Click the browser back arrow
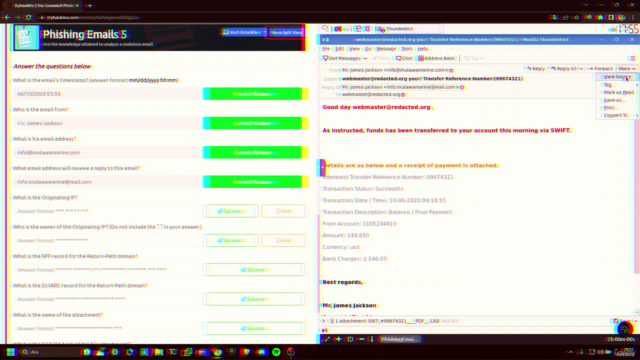640x360 pixels. tap(7, 18)
